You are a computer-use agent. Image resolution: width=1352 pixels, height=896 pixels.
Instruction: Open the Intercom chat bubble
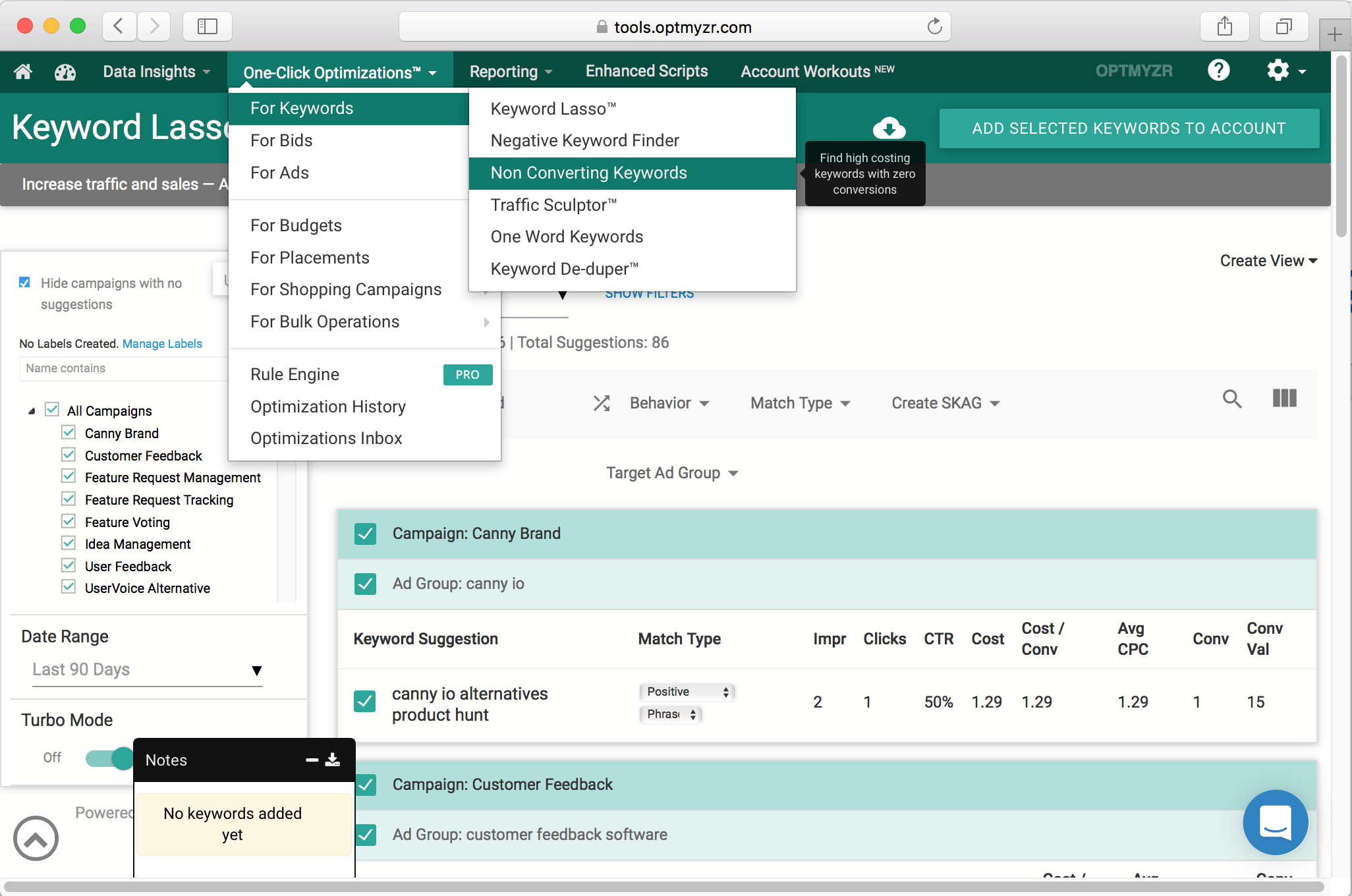[1275, 822]
